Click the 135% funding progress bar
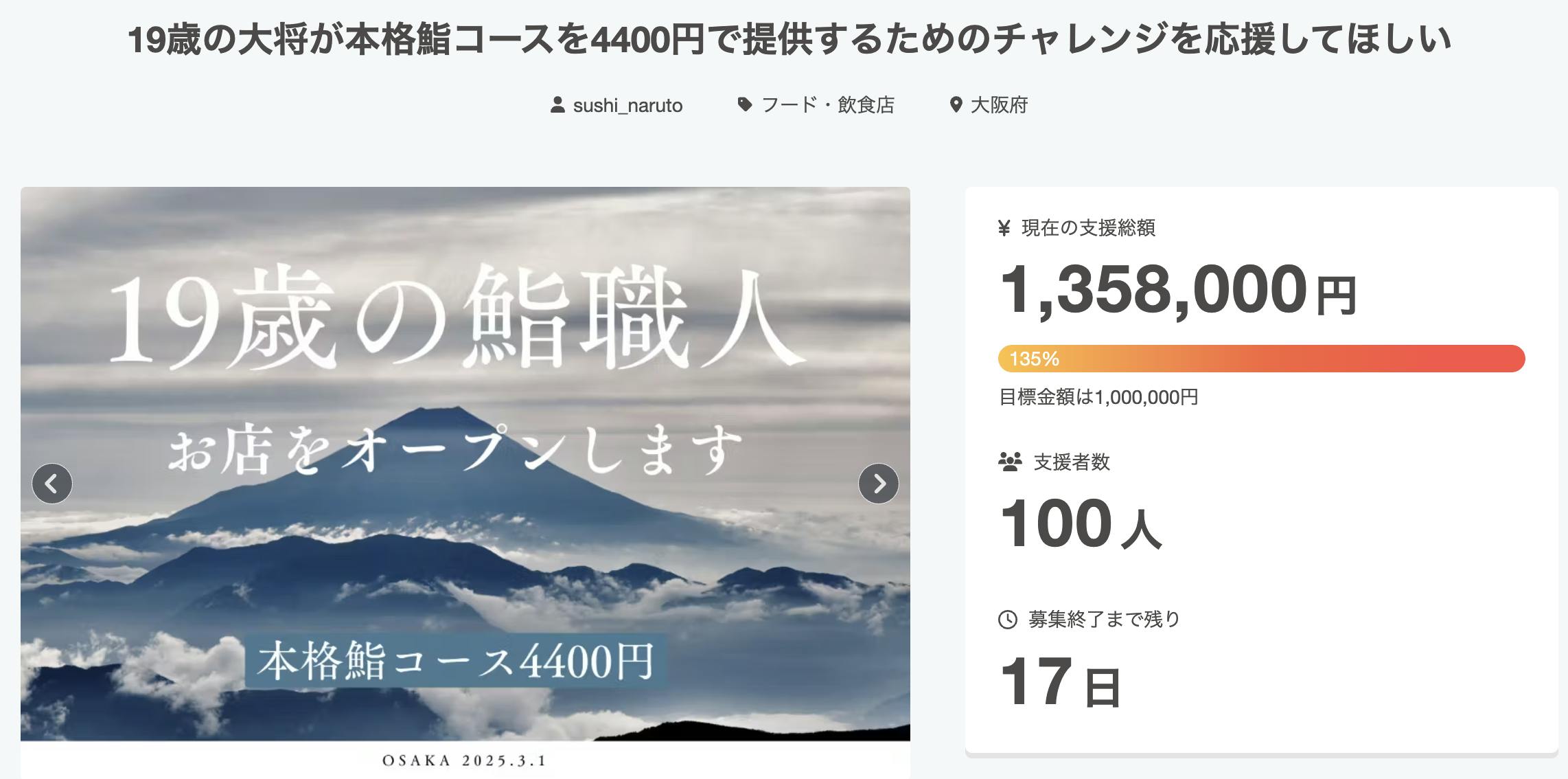 [x=1261, y=359]
